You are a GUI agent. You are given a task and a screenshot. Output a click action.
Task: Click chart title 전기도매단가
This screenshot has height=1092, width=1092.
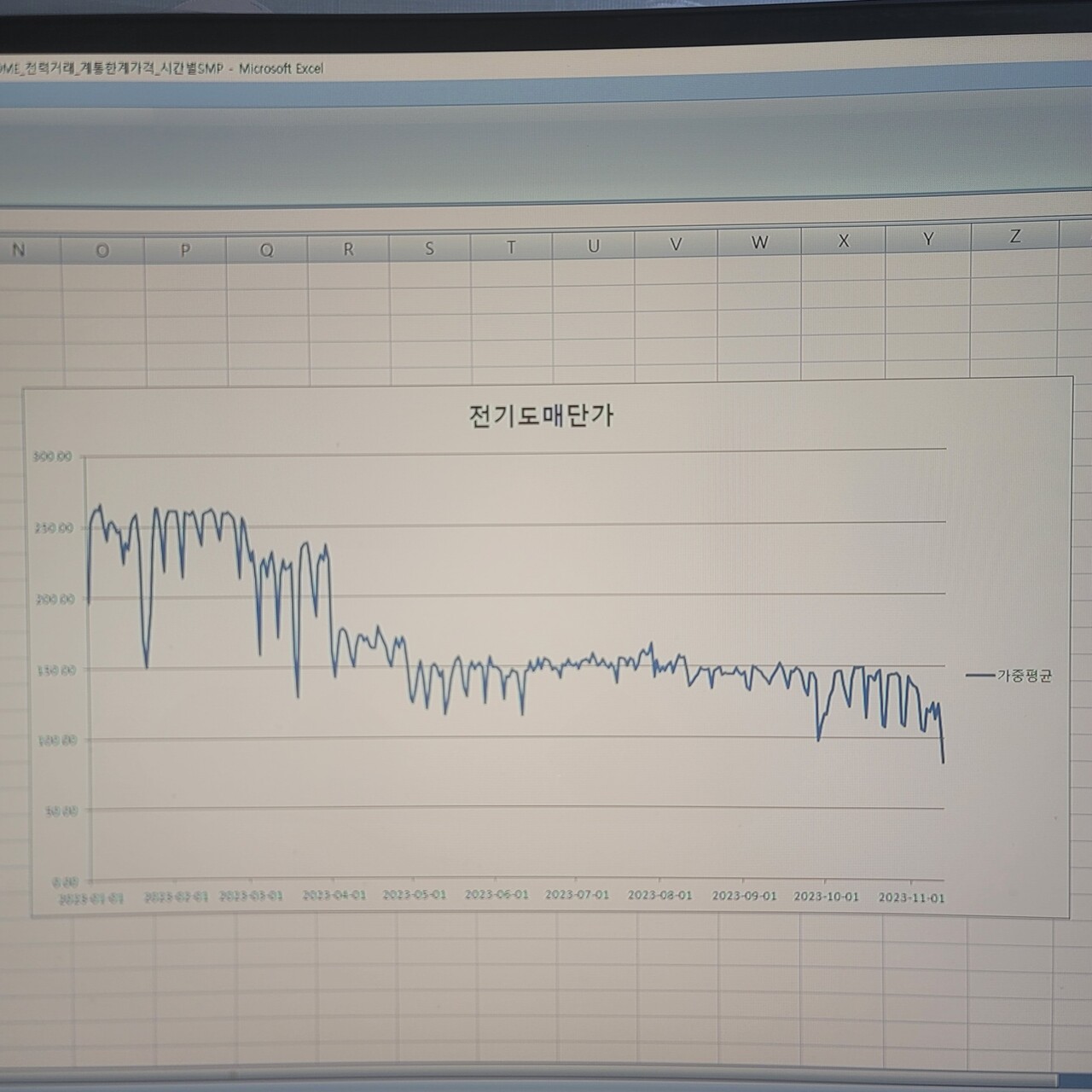(x=541, y=415)
